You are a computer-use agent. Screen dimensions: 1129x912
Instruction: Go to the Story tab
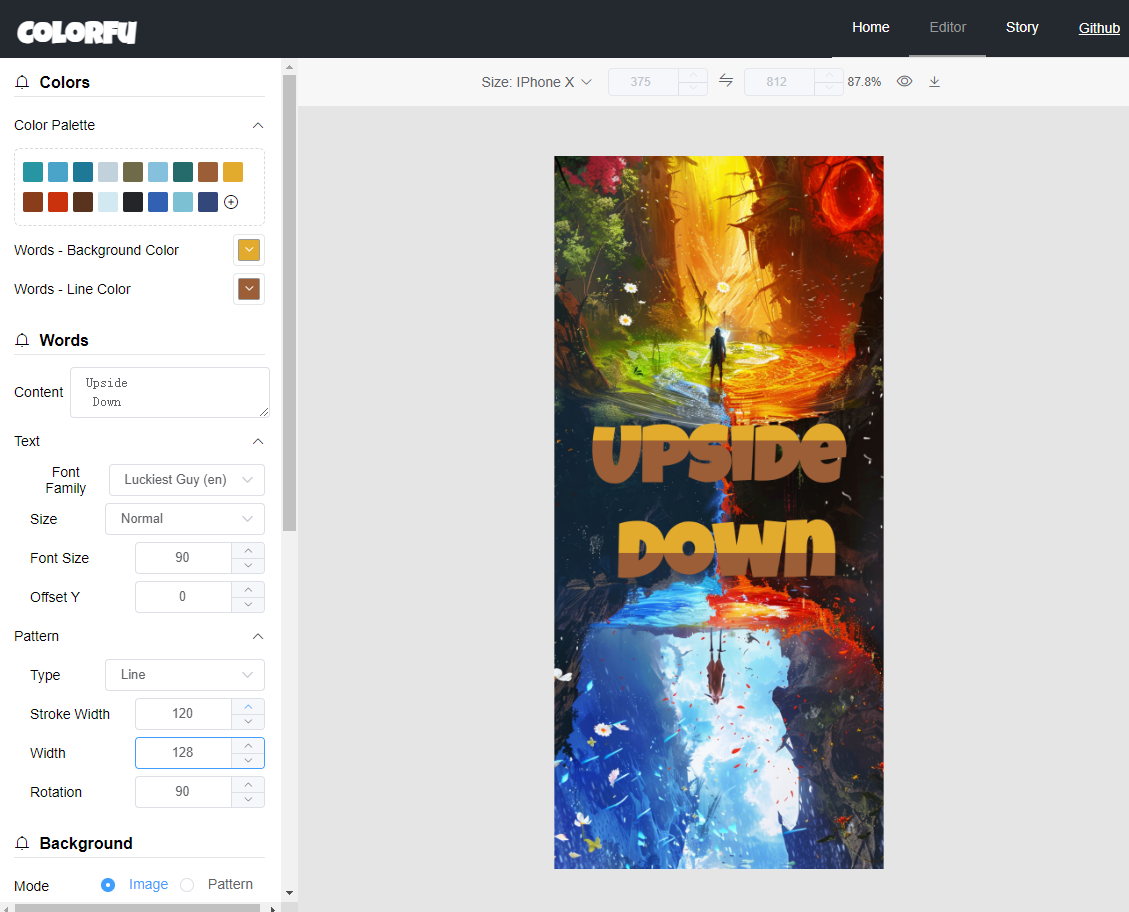tap(1022, 27)
